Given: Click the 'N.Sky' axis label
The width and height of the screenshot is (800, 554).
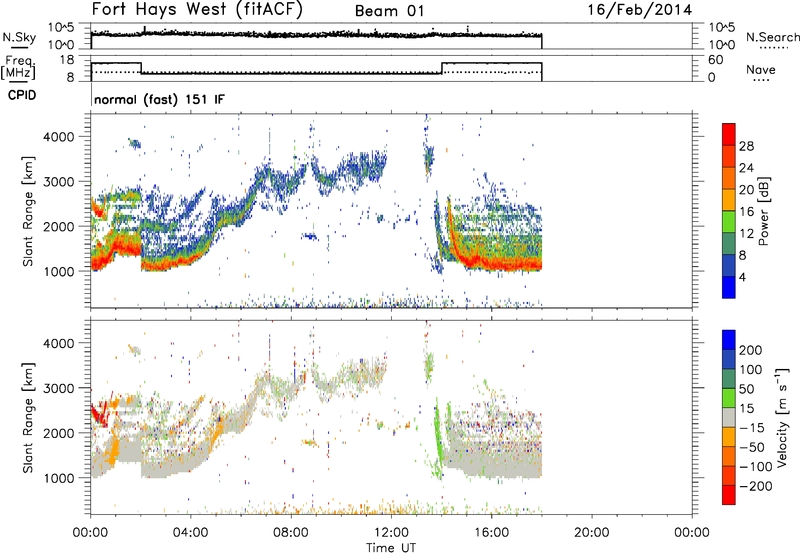Looking at the screenshot, I should pyautogui.click(x=19, y=37).
